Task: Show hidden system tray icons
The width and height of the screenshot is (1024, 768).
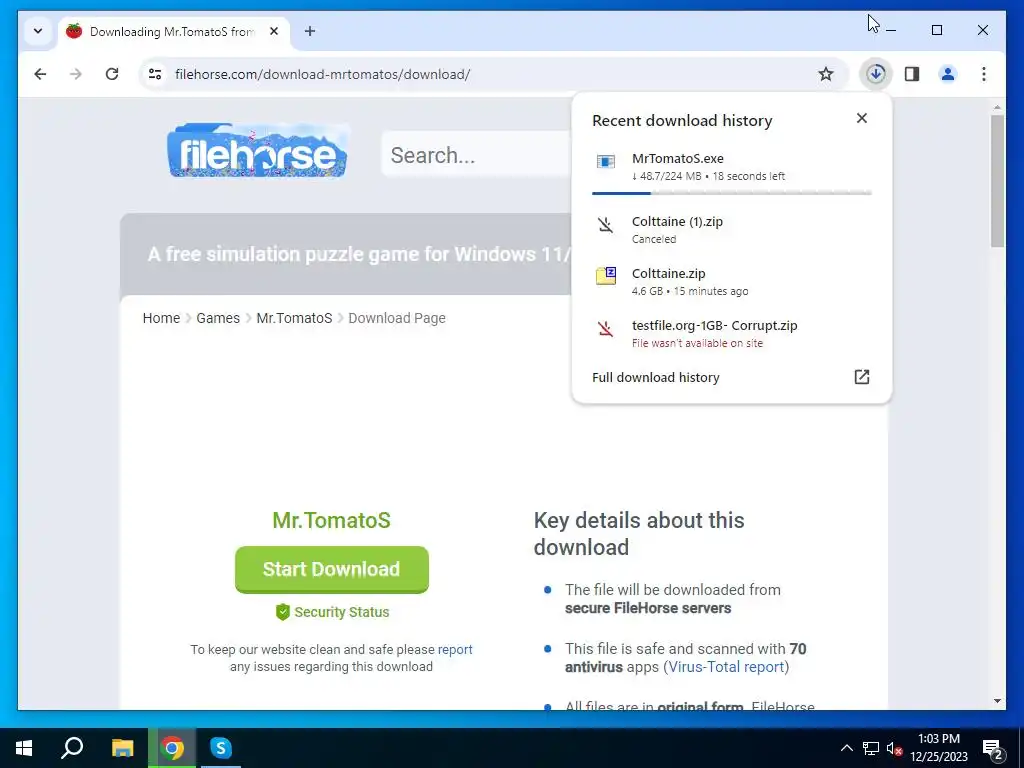Action: [x=846, y=748]
